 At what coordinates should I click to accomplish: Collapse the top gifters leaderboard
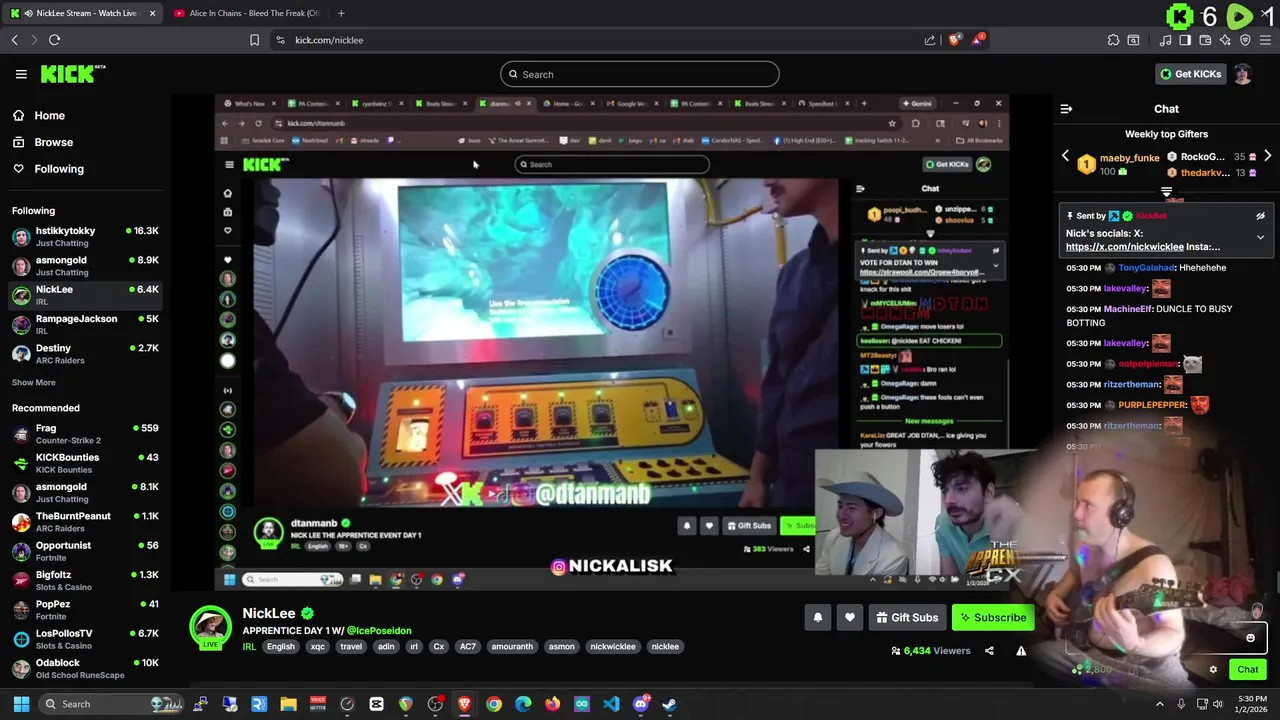(x=1166, y=192)
